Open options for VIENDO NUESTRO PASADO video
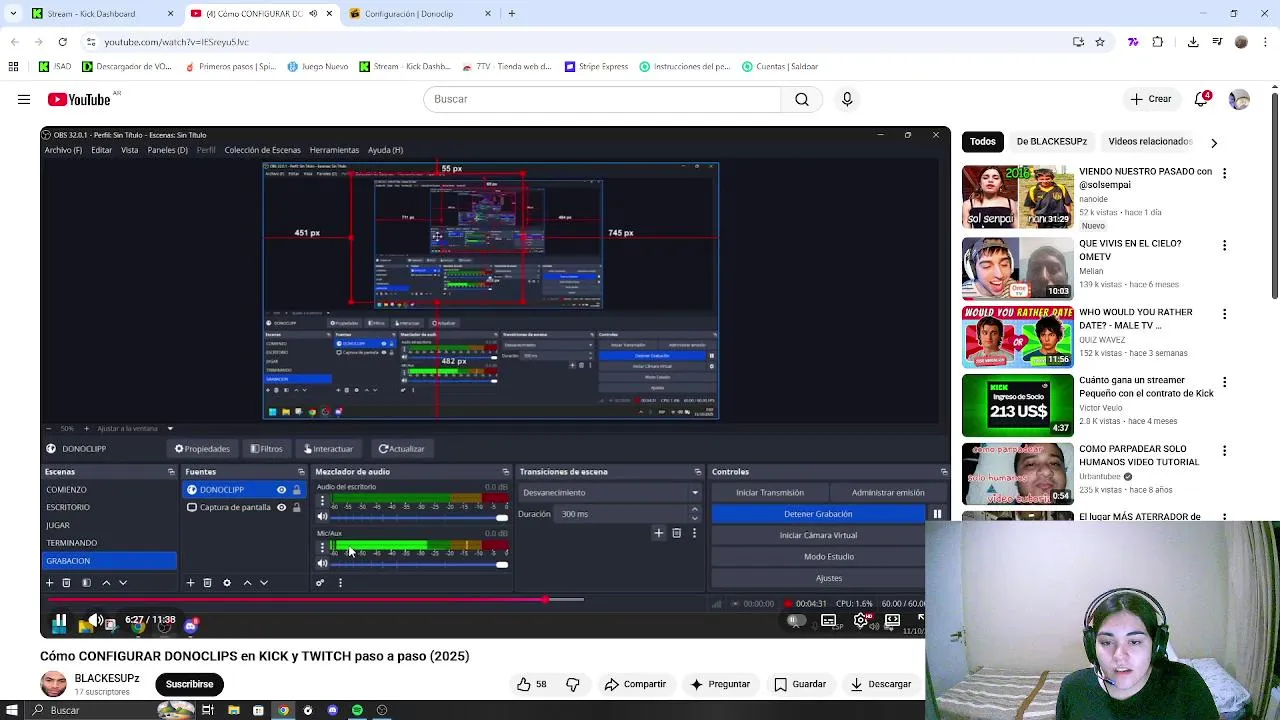 point(1224,173)
